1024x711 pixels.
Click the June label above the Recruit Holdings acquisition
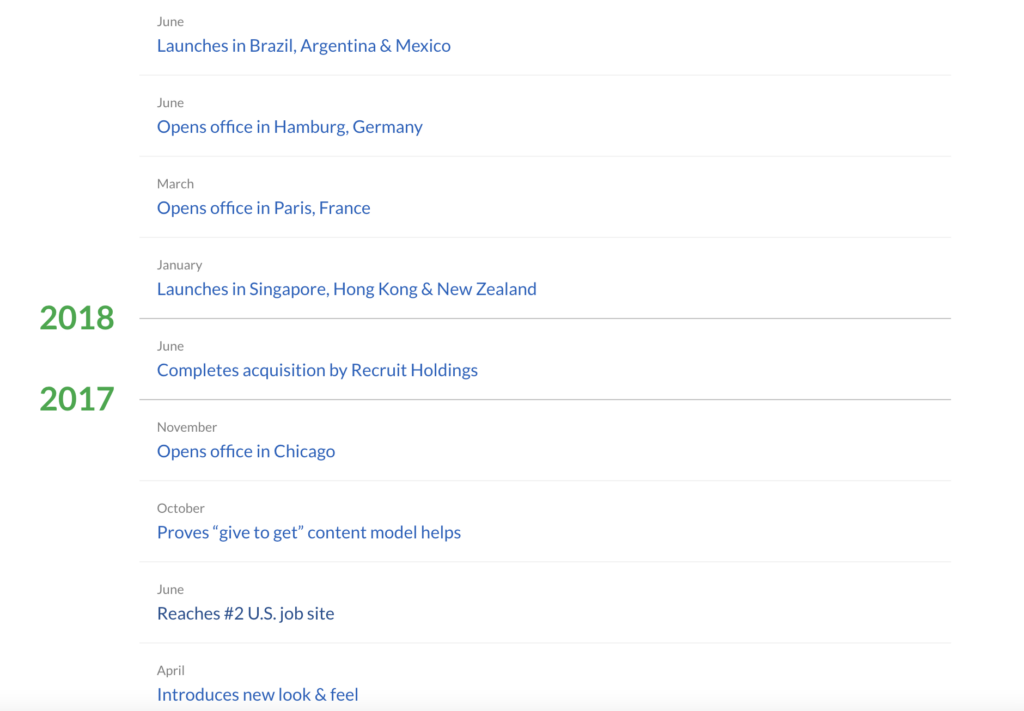170,346
